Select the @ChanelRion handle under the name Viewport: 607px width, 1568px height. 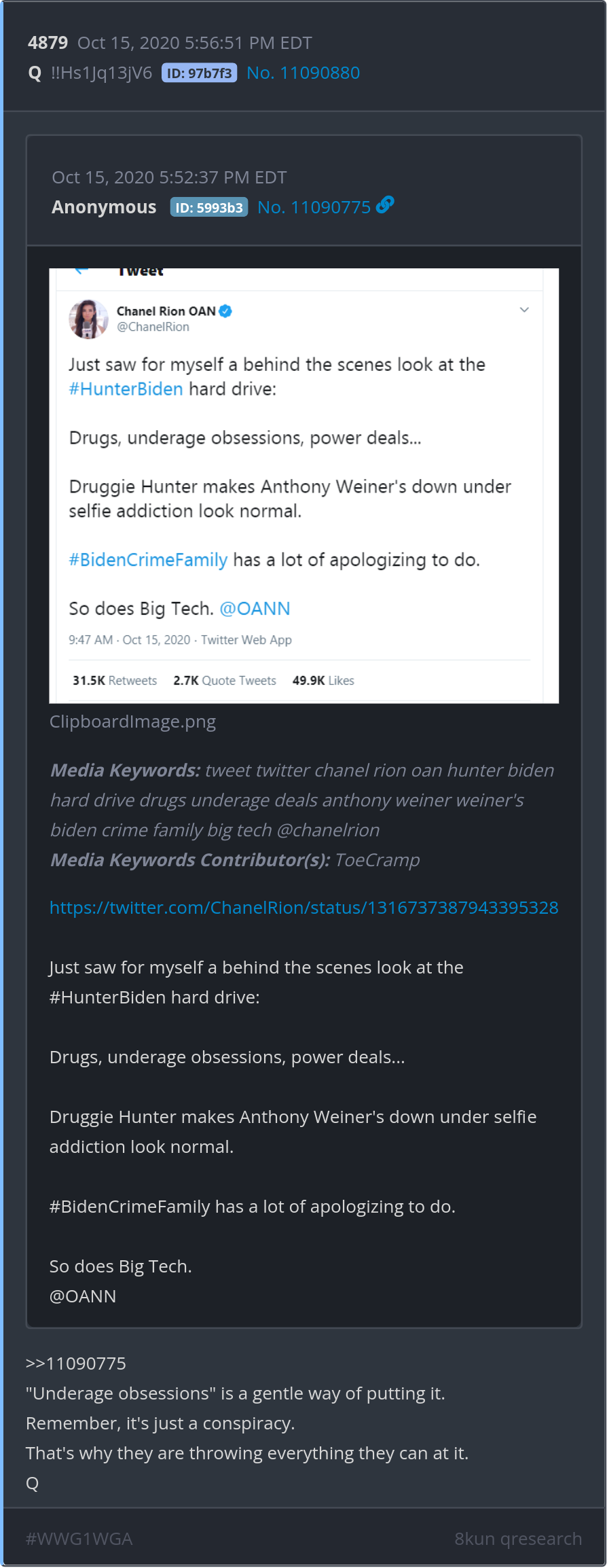(x=153, y=327)
